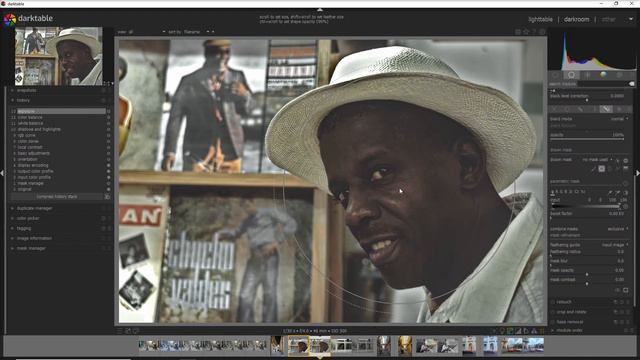The image size is (640, 360).
Task: Show only active modules group
Action: pos(555,75)
